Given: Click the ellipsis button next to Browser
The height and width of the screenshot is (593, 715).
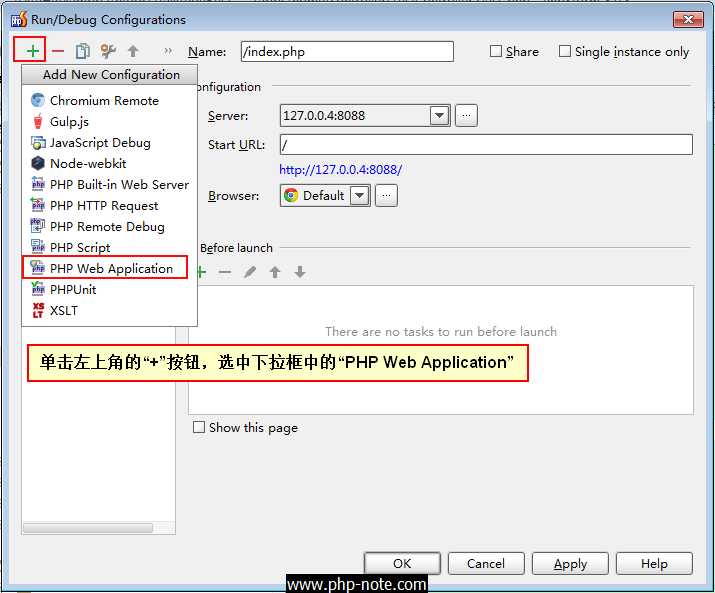Looking at the screenshot, I should tap(386, 196).
